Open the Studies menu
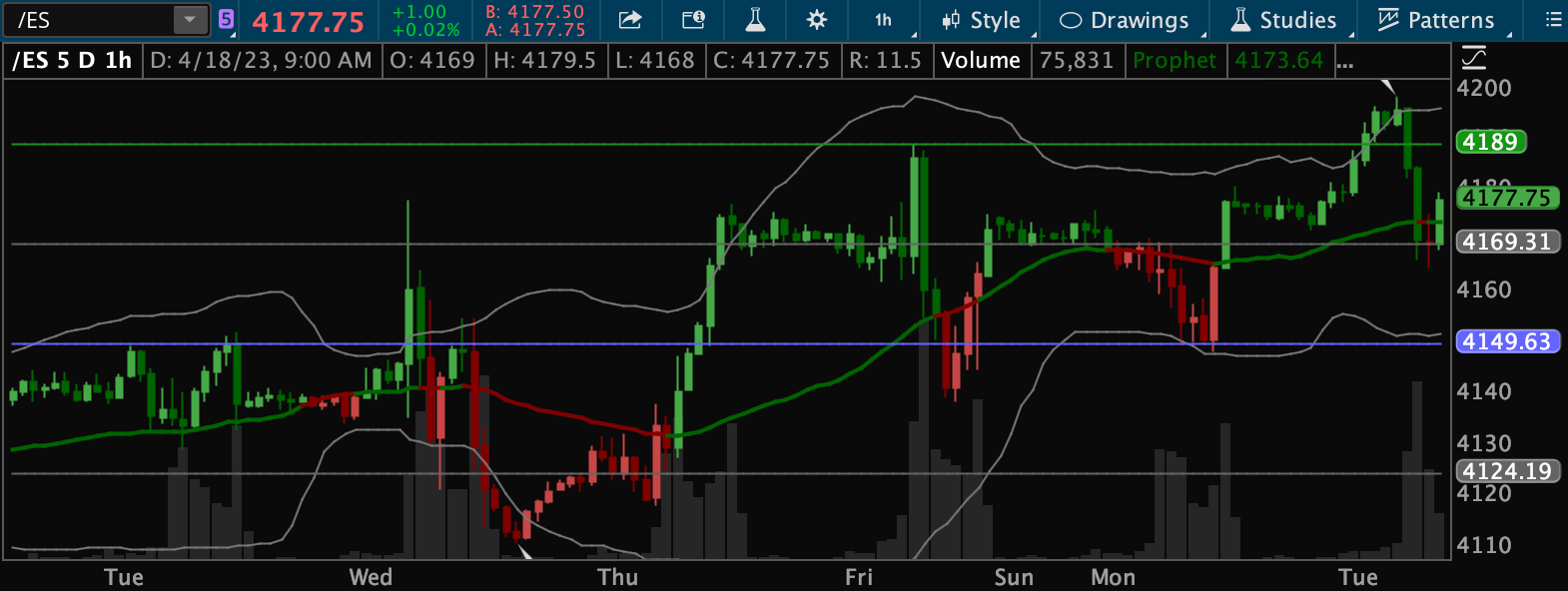1568x591 pixels. click(x=1284, y=20)
